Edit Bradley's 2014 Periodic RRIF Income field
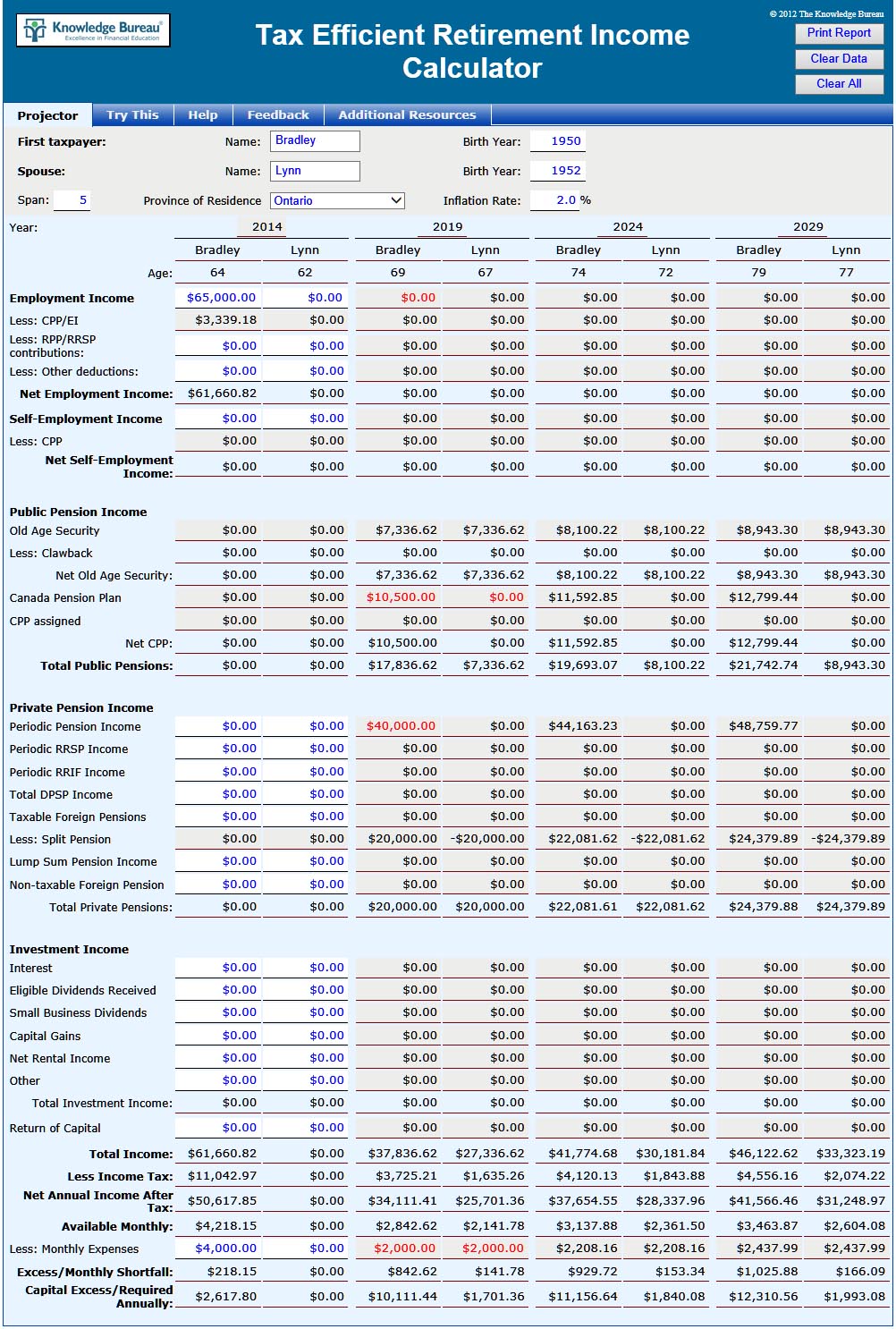The width and height of the screenshot is (896, 1329). 218,772
